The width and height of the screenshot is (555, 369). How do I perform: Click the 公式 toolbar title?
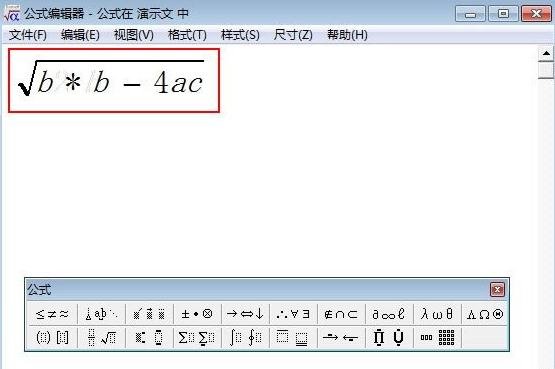point(39,289)
